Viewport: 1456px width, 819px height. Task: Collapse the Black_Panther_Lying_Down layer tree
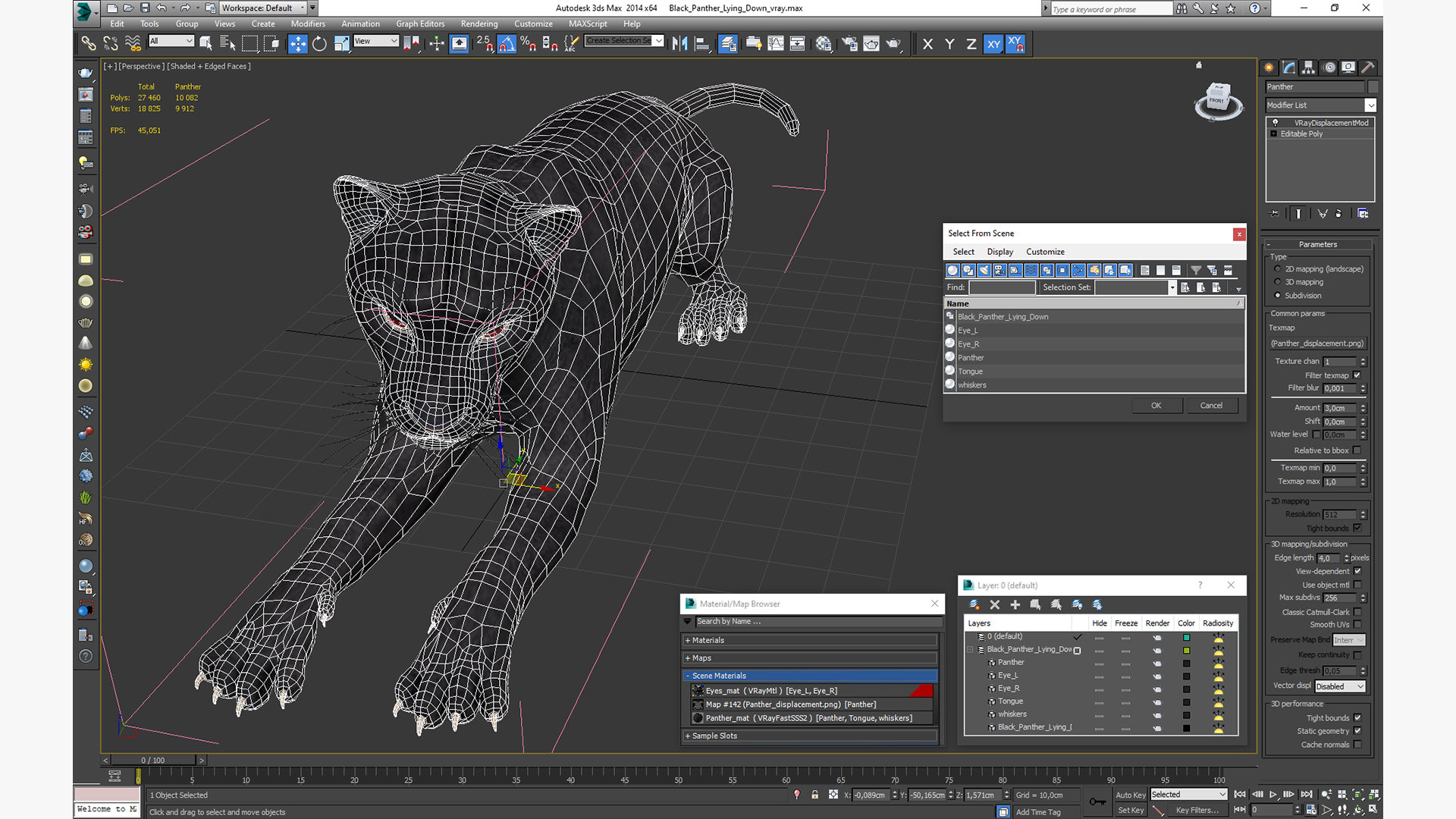pyautogui.click(x=970, y=650)
